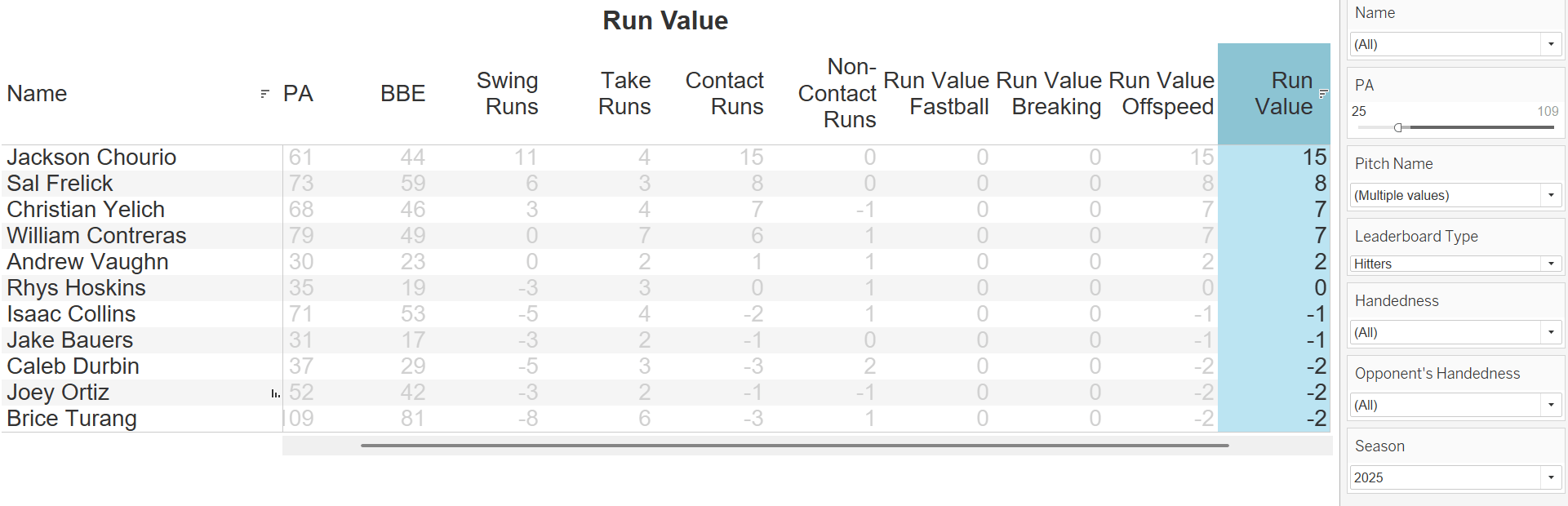
Task: Click the Non-Contact Runs column header
Action: [837, 94]
